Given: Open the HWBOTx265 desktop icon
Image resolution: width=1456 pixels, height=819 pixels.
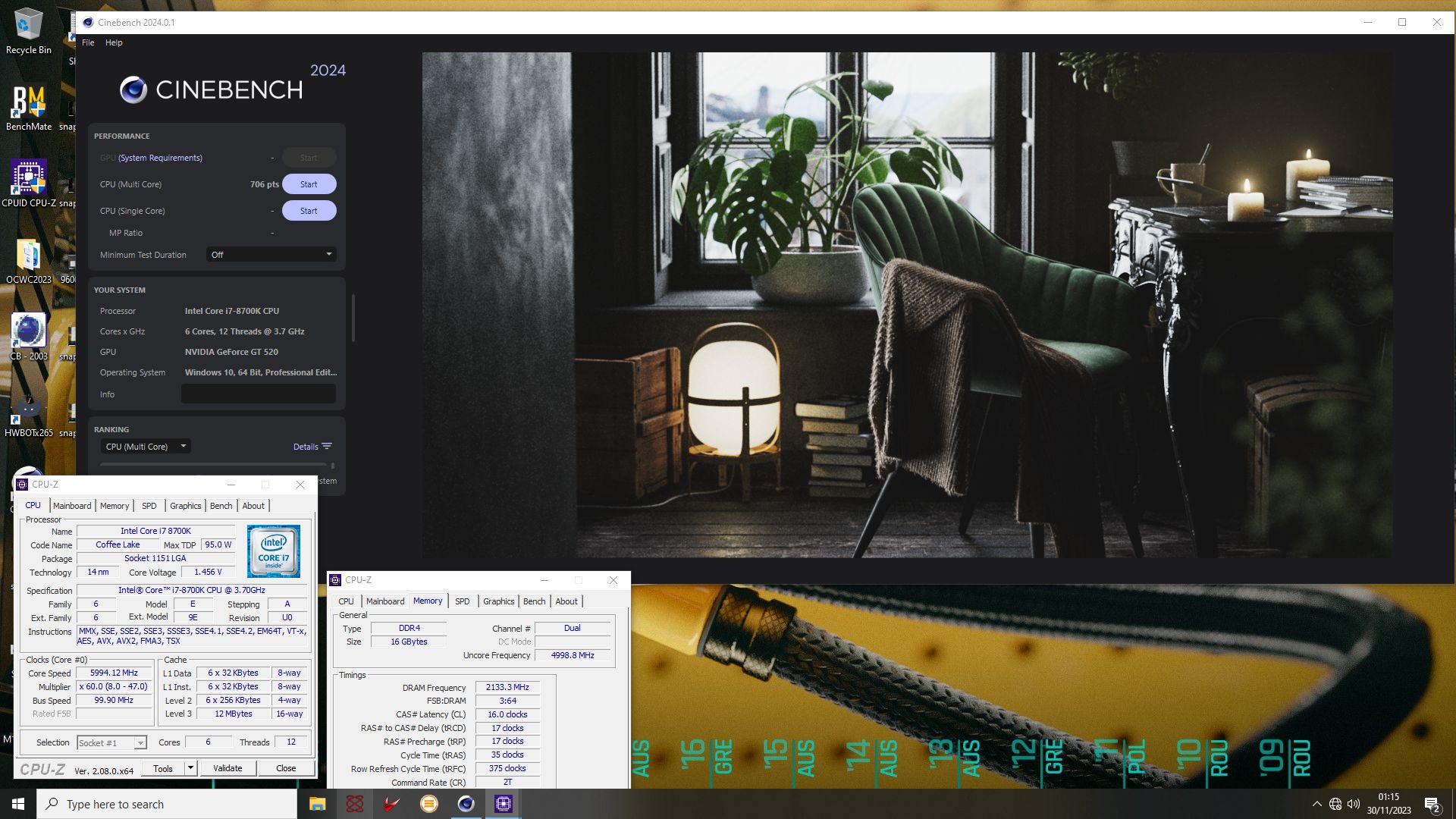Looking at the screenshot, I should (x=29, y=413).
